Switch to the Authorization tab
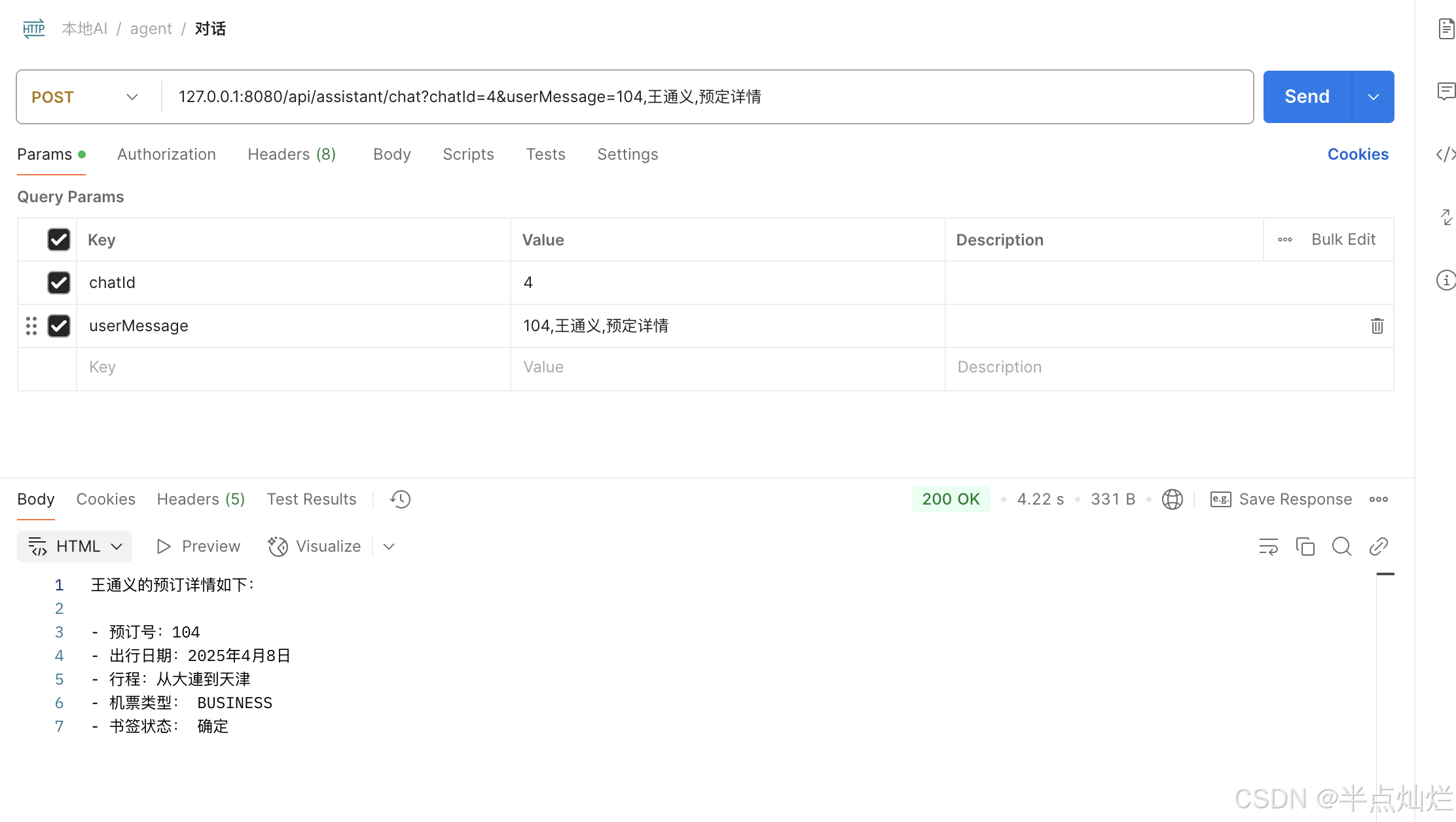The width and height of the screenshot is (1456, 822). tap(166, 154)
